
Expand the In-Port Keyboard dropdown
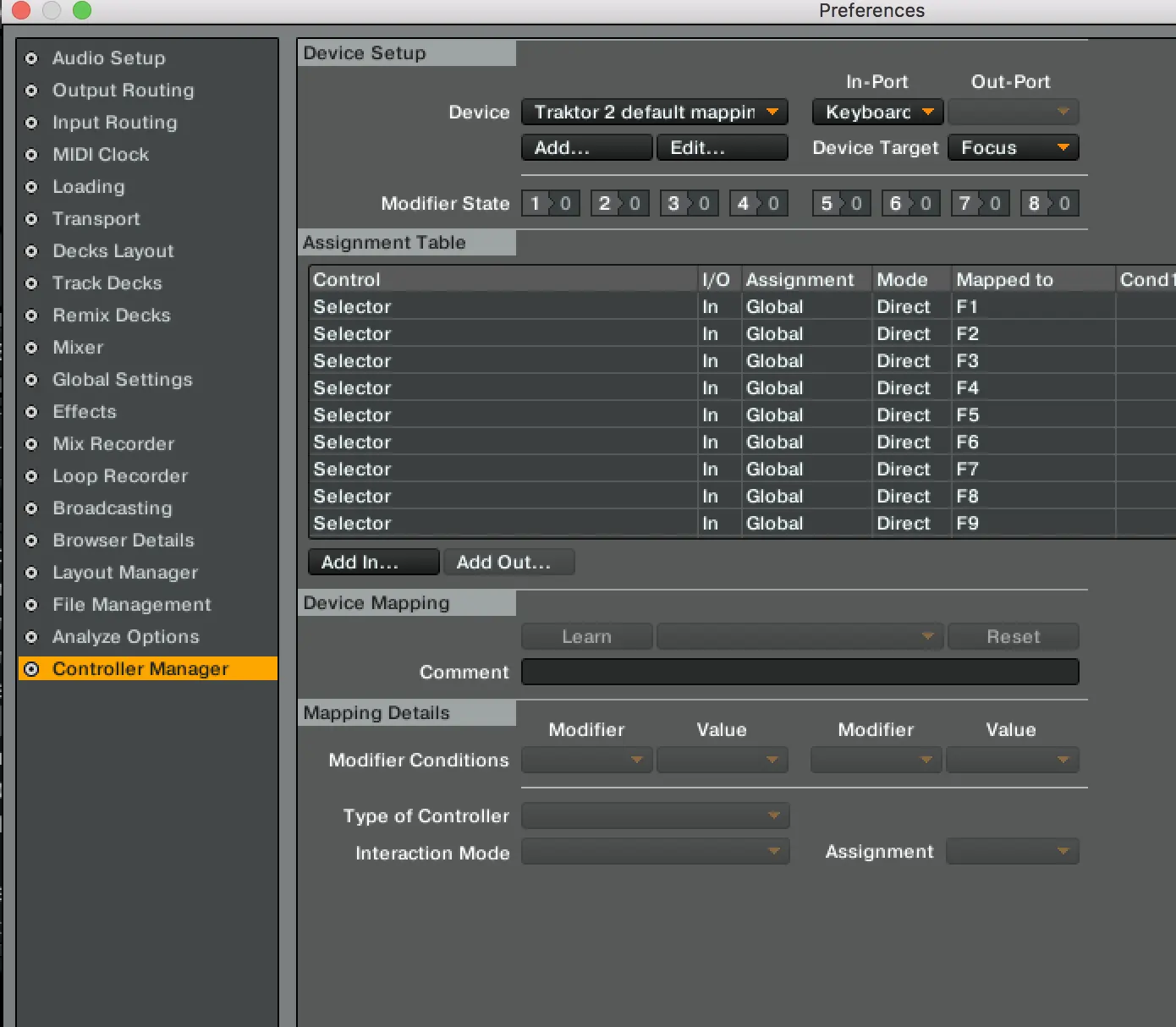pos(877,113)
